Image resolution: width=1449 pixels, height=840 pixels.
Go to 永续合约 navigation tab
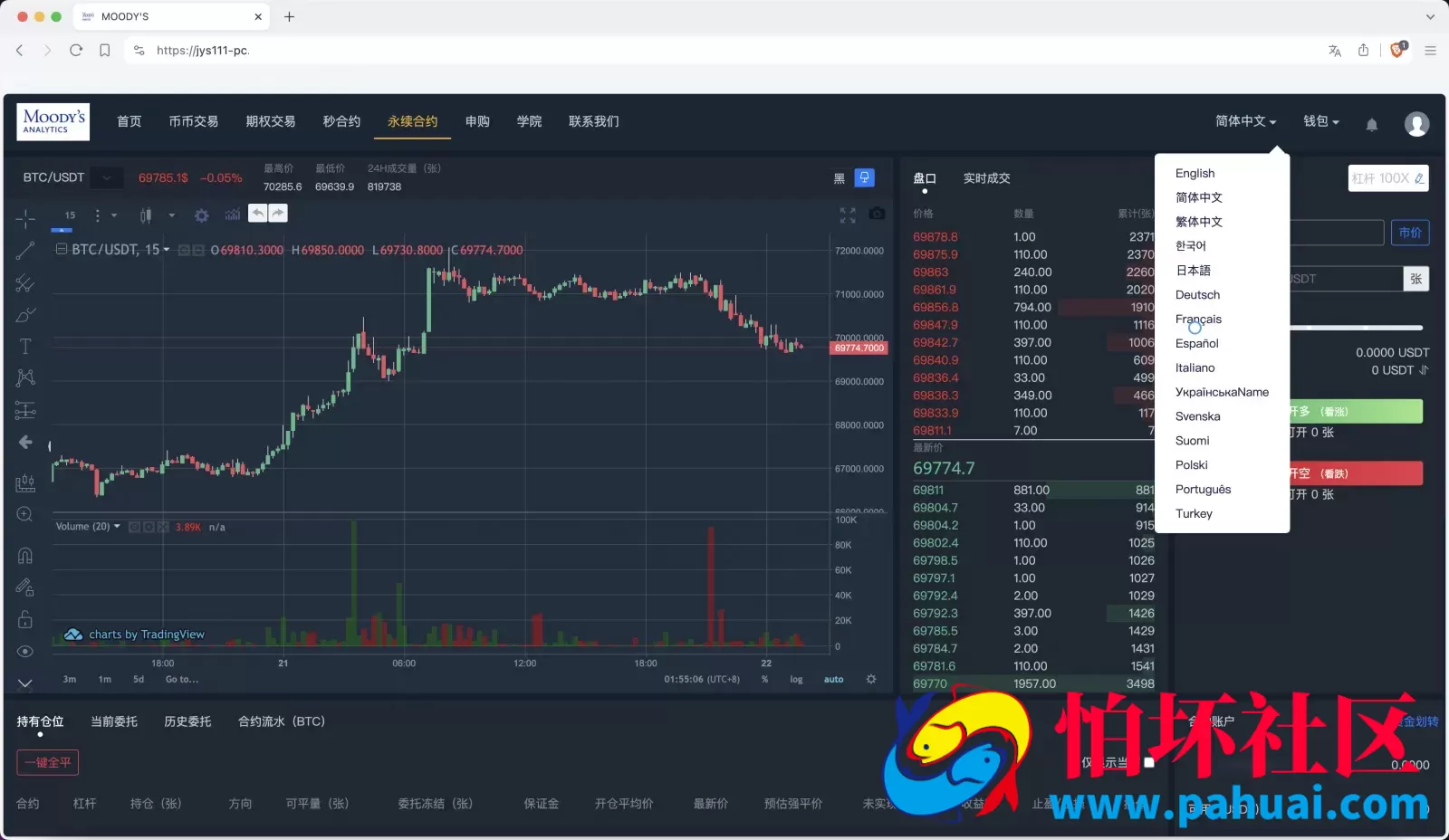click(x=412, y=121)
